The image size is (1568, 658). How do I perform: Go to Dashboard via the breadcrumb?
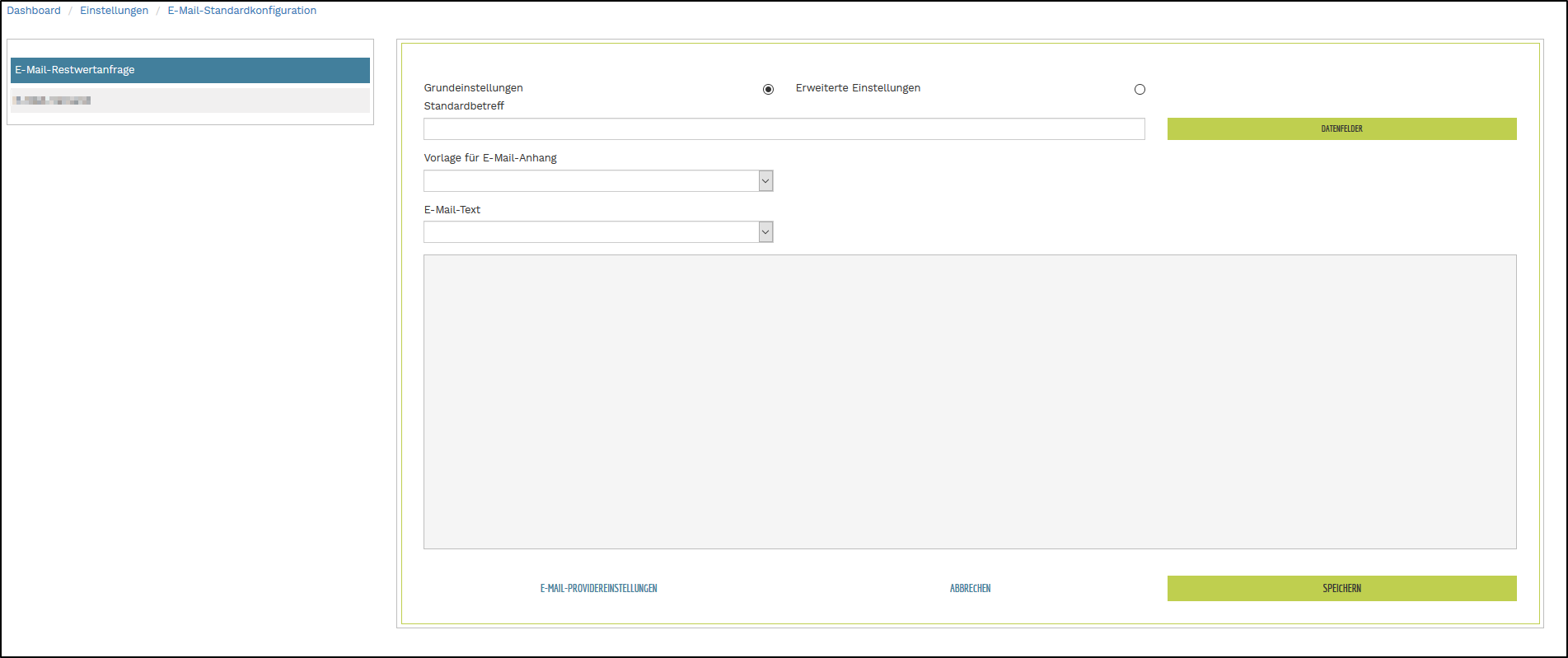(x=34, y=11)
